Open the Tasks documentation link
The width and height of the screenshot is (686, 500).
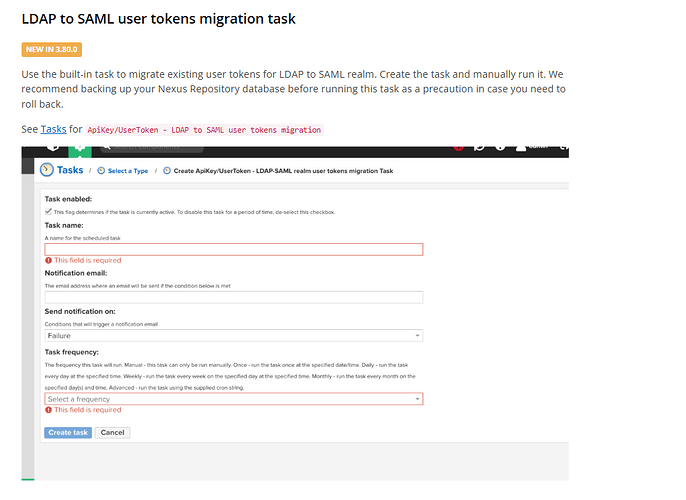point(53,129)
